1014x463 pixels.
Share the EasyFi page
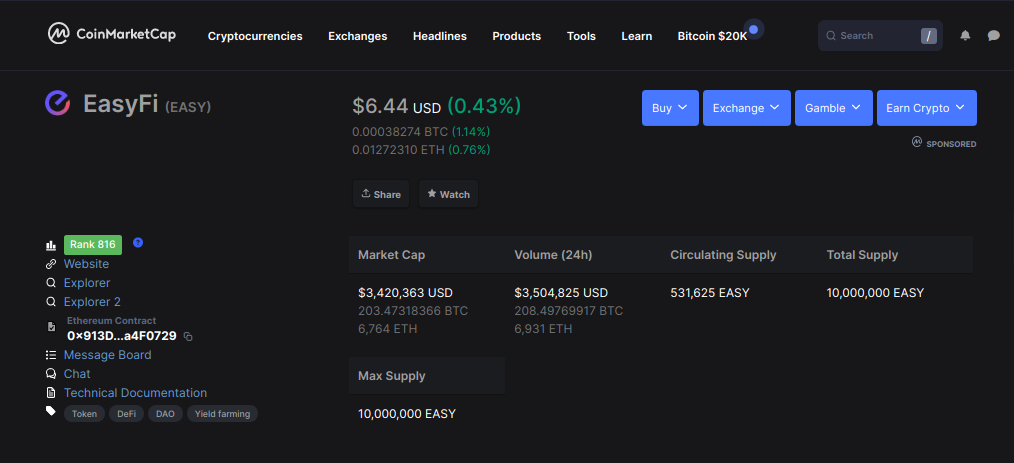(x=381, y=194)
